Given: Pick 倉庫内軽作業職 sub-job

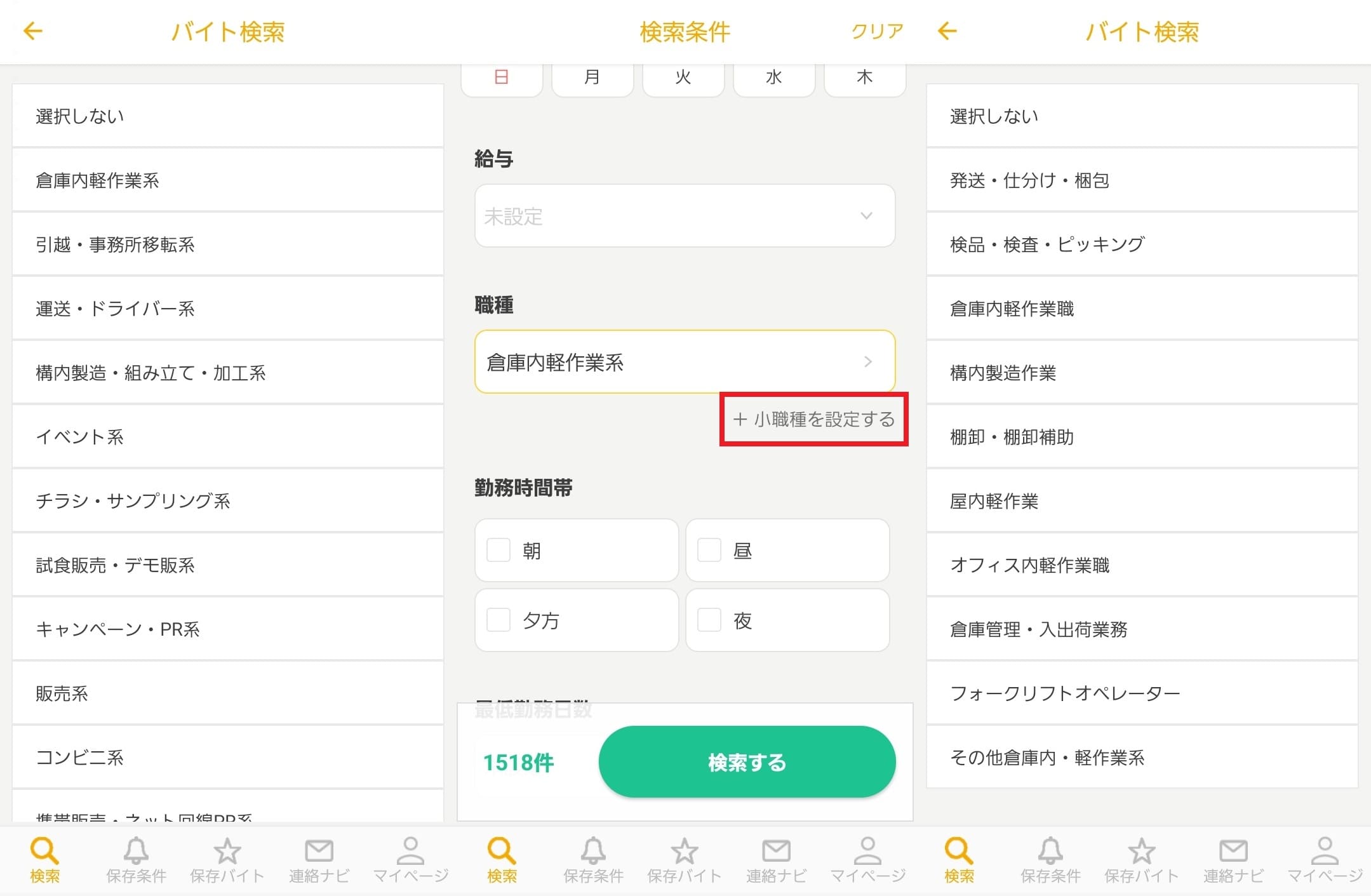Looking at the screenshot, I should pyautogui.click(x=1142, y=309).
